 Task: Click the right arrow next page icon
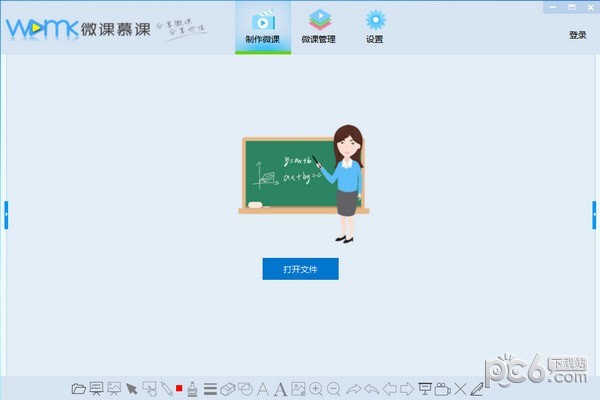[x=406, y=388]
